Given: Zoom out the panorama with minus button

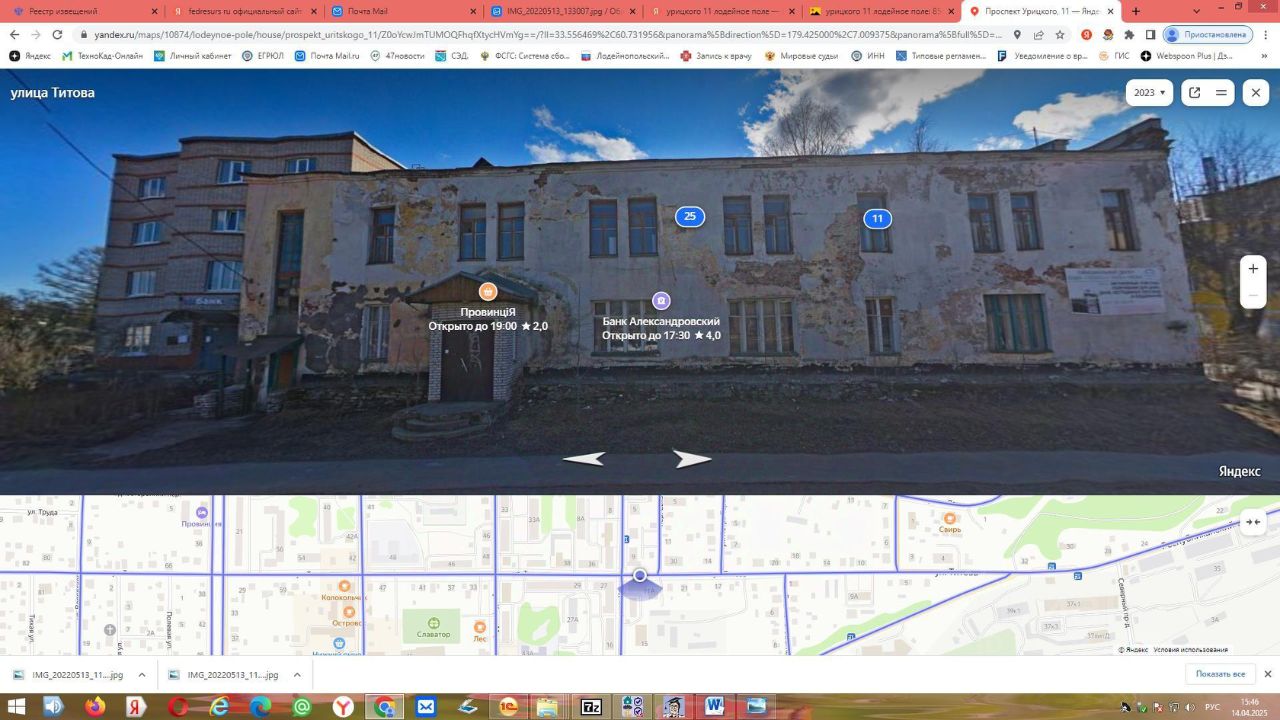Looking at the screenshot, I should (1253, 295).
